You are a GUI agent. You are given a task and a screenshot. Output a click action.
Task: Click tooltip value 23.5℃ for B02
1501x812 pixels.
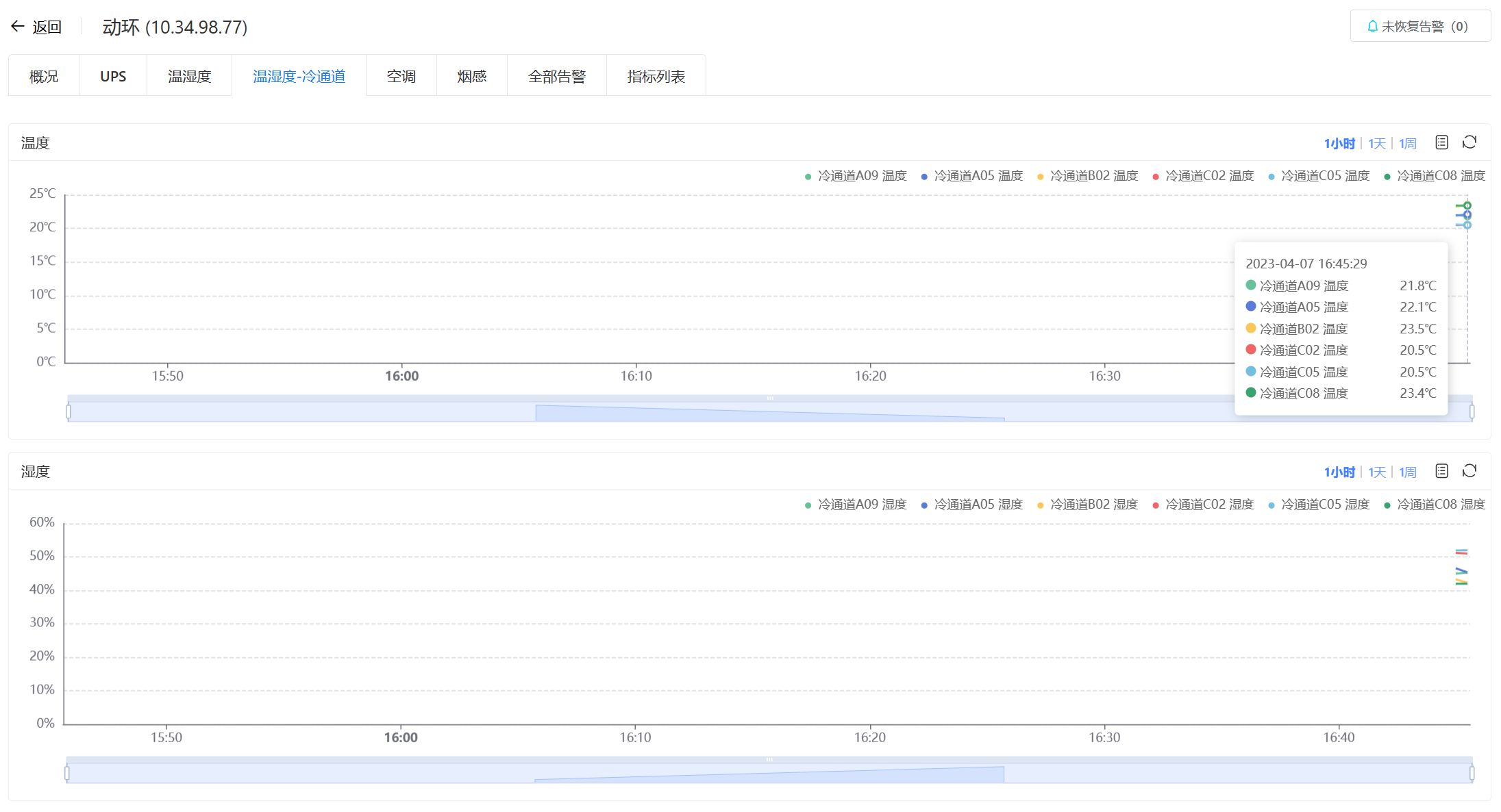pos(1418,329)
